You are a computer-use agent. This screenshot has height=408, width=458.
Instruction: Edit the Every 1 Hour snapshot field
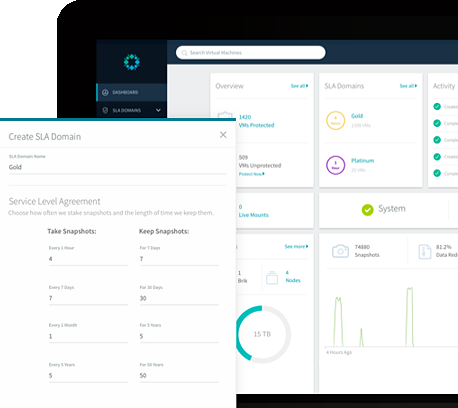(x=89, y=259)
